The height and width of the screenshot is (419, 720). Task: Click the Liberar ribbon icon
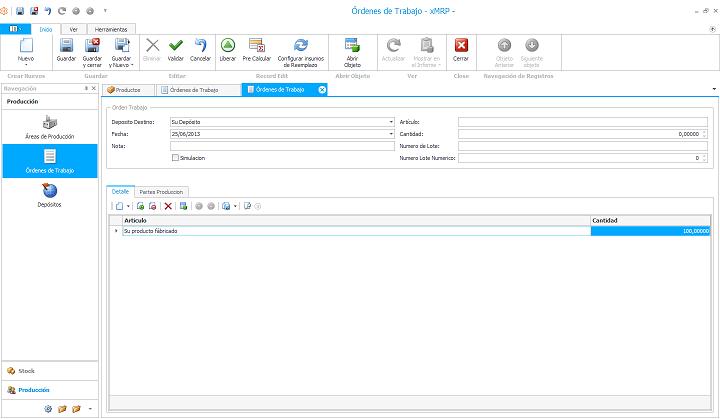coord(227,47)
